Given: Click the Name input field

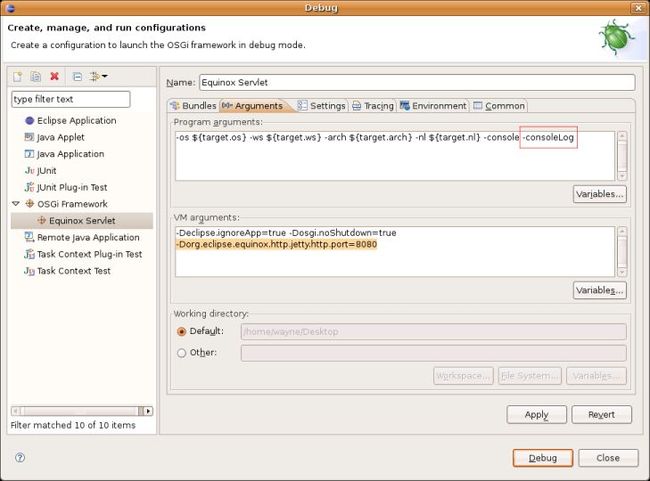Looking at the screenshot, I should click(x=417, y=82).
